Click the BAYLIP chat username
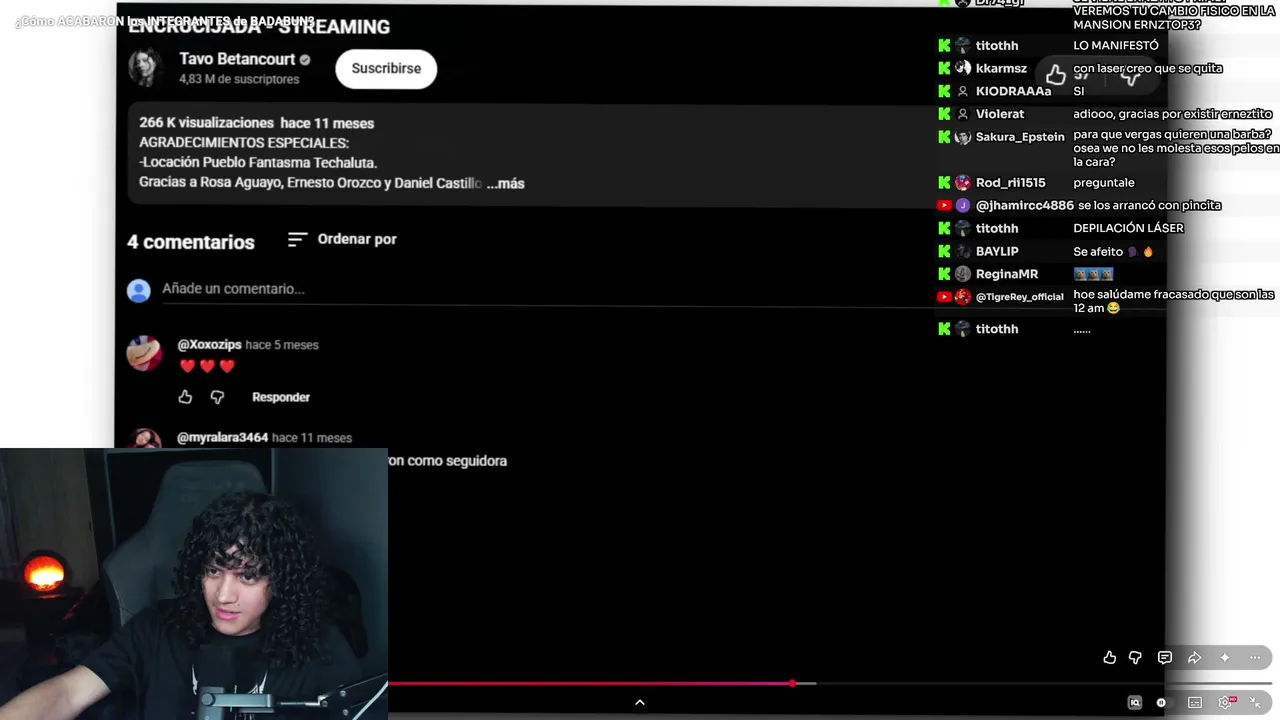The image size is (1280, 720). [x=997, y=251]
